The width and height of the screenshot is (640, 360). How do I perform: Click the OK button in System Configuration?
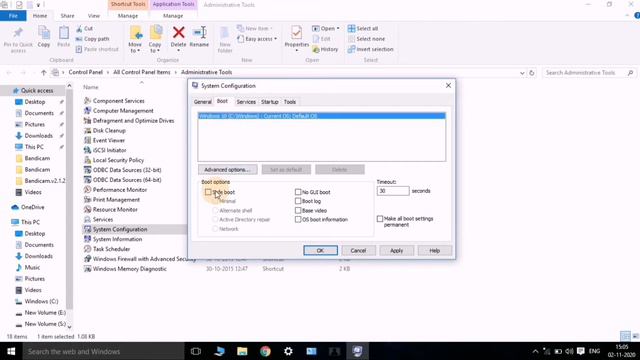tap(320, 251)
